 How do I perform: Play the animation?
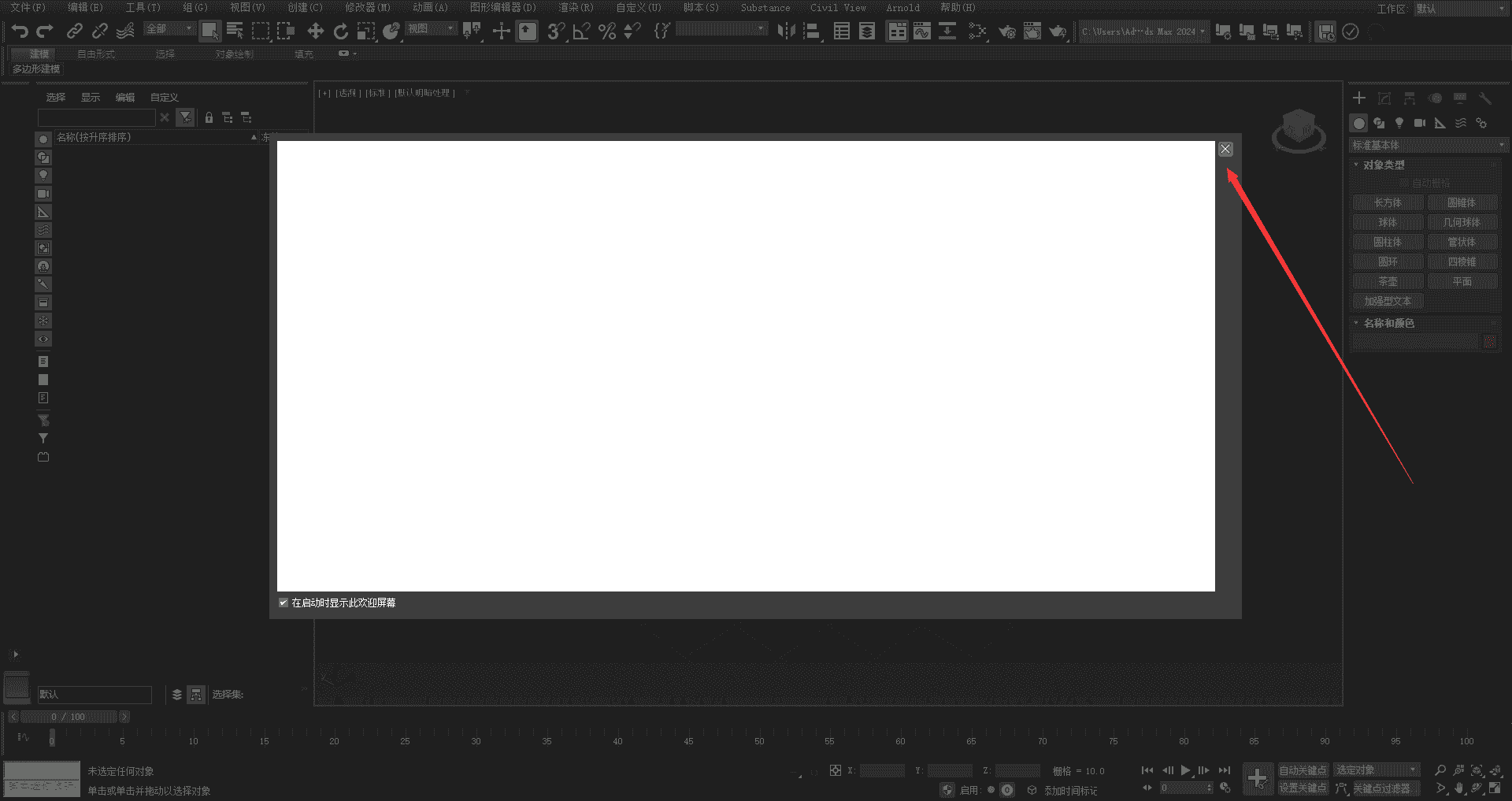coord(1185,770)
